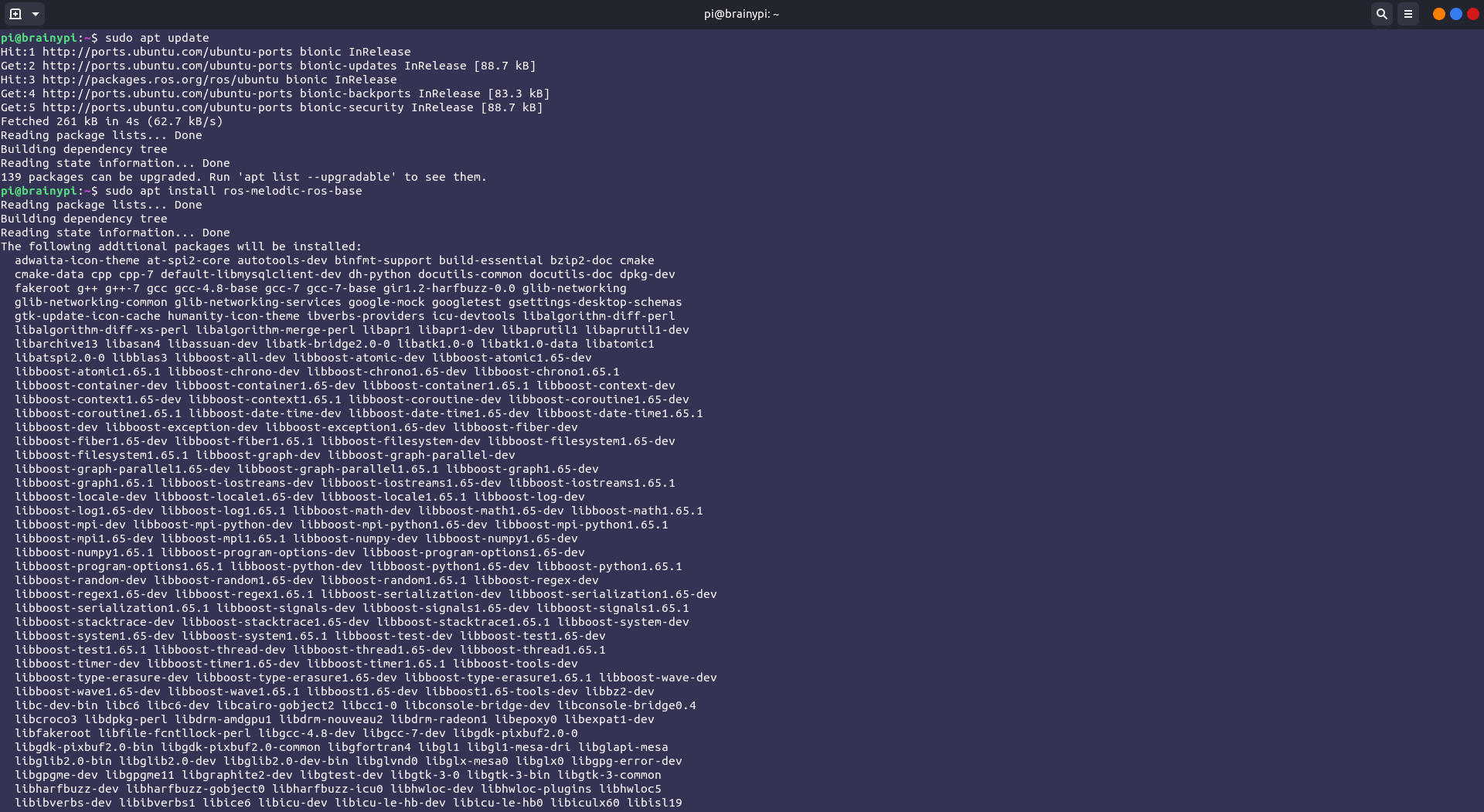The height and width of the screenshot is (812, 1484).
Task: Click the 'sudo apt update' command text
Action: pyautogui.click(x=157, y=38)
